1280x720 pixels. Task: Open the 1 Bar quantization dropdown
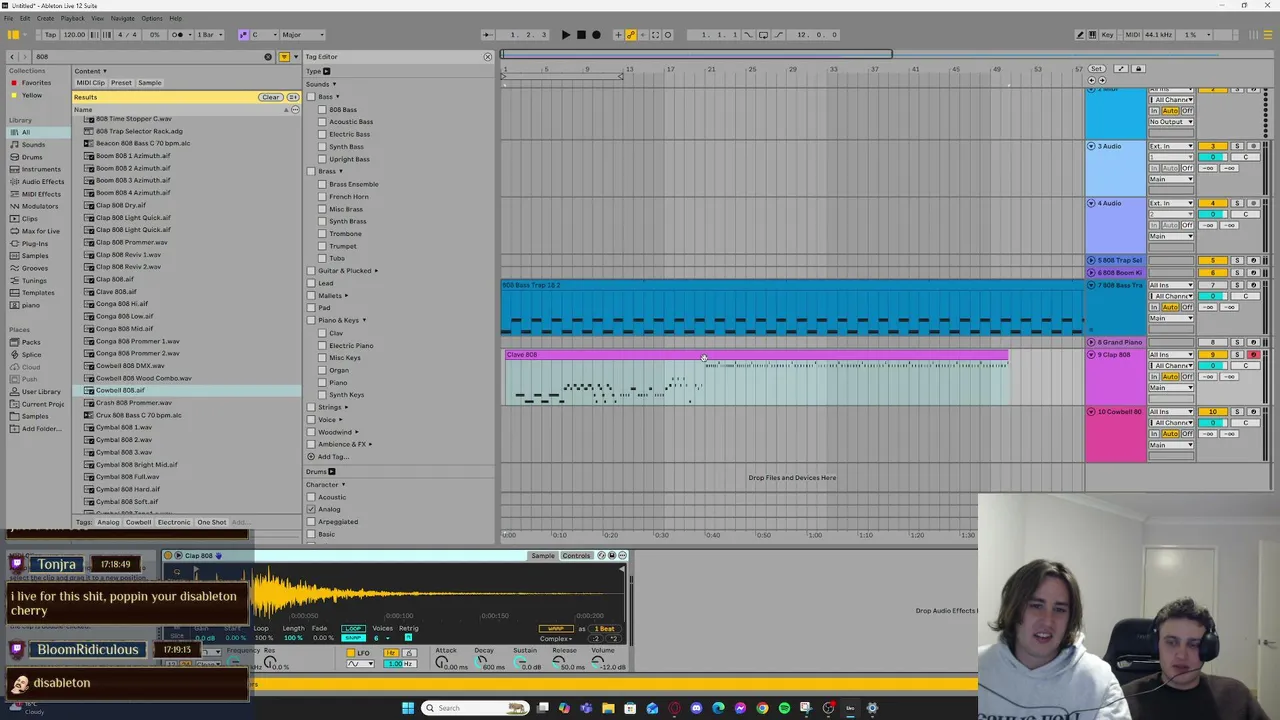[208, 35]
